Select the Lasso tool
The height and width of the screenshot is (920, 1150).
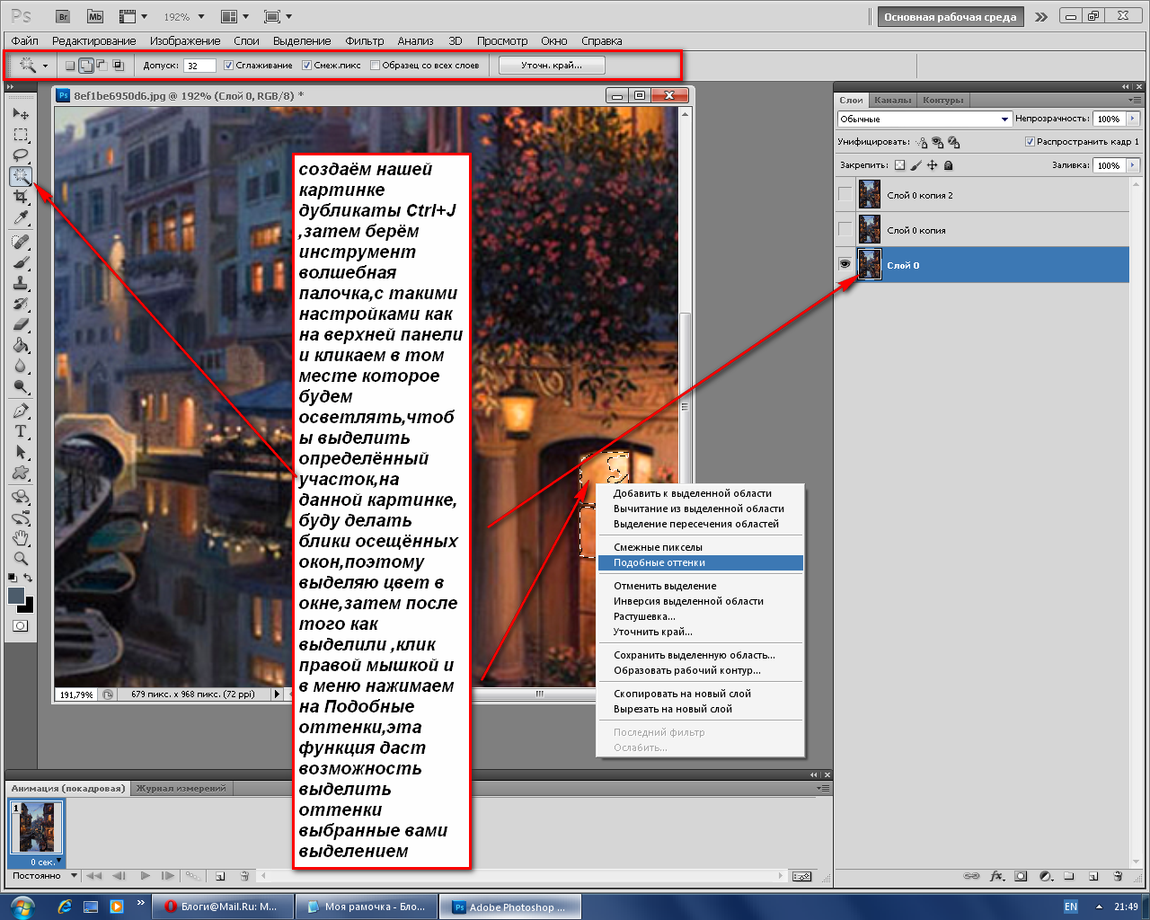tap(21, 155)
